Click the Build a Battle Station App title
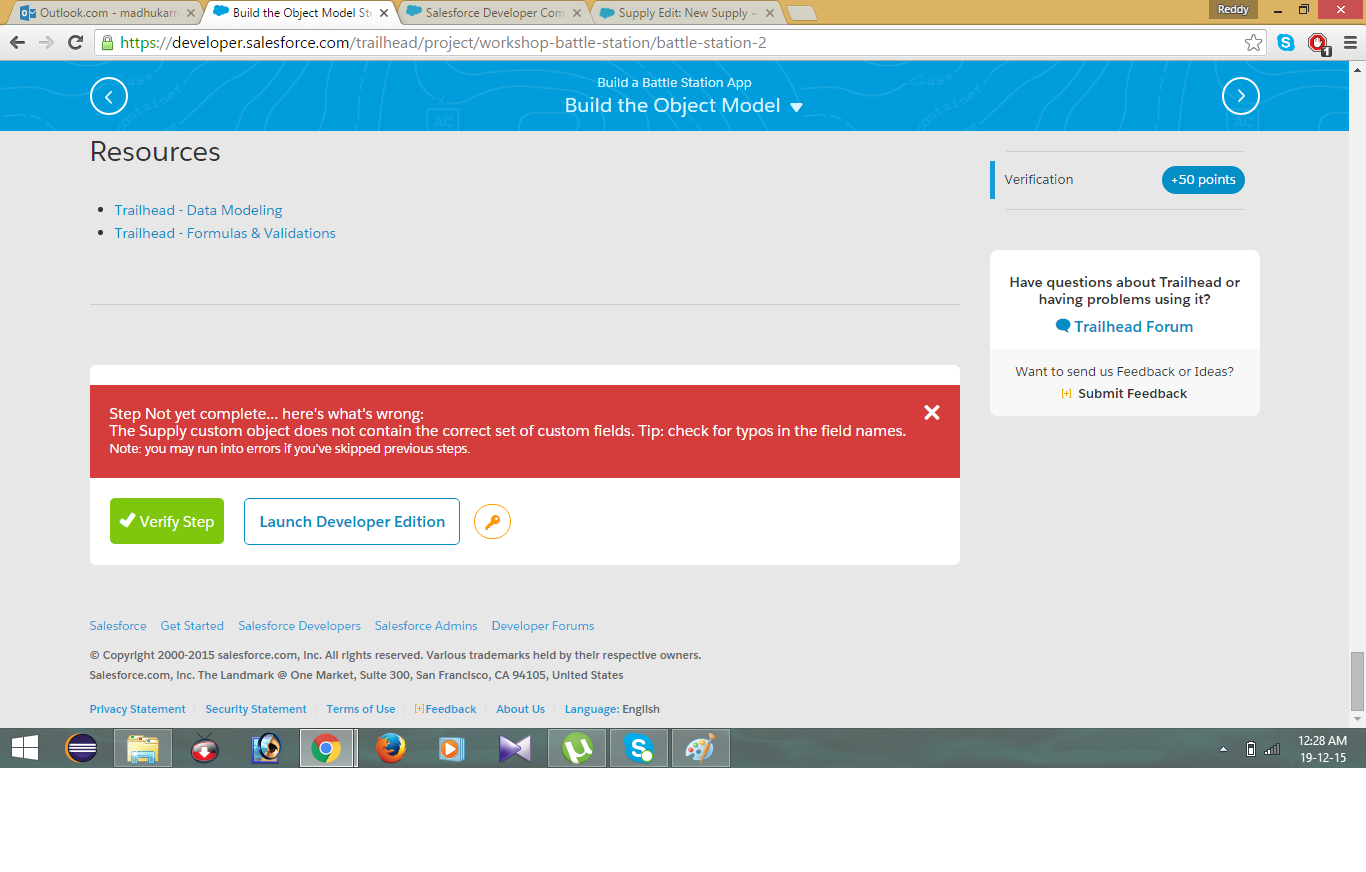1366x872 pixels. (675, 83)
